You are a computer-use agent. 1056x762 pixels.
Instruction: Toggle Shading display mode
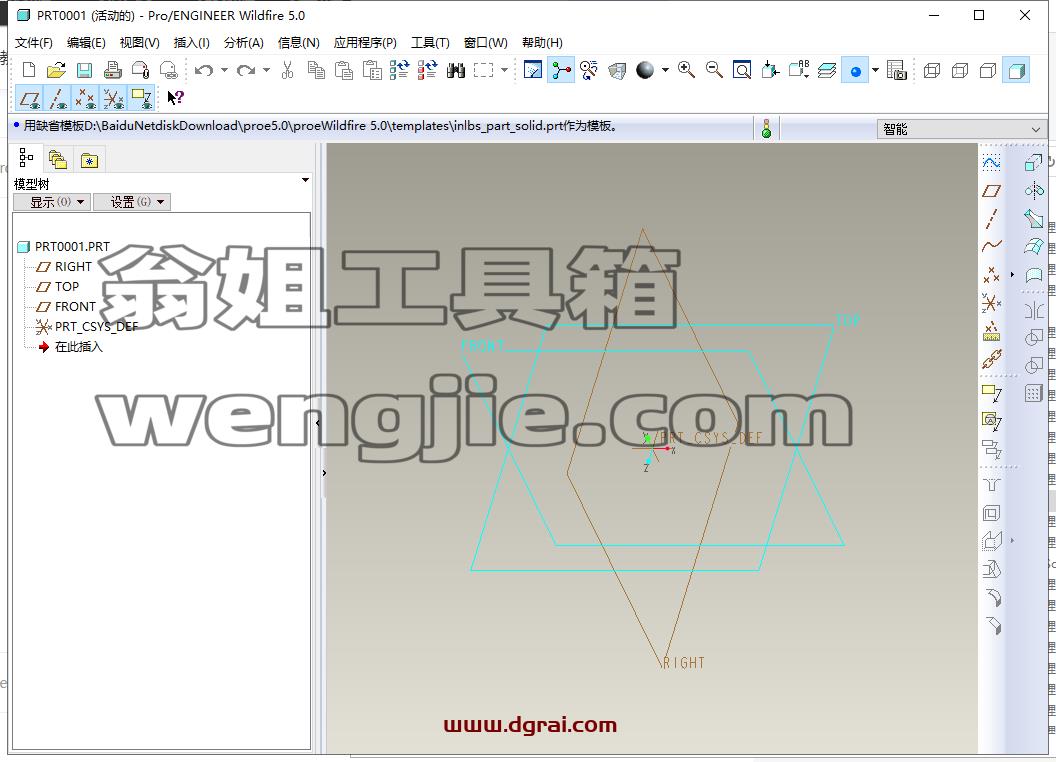coord(1016,70)
